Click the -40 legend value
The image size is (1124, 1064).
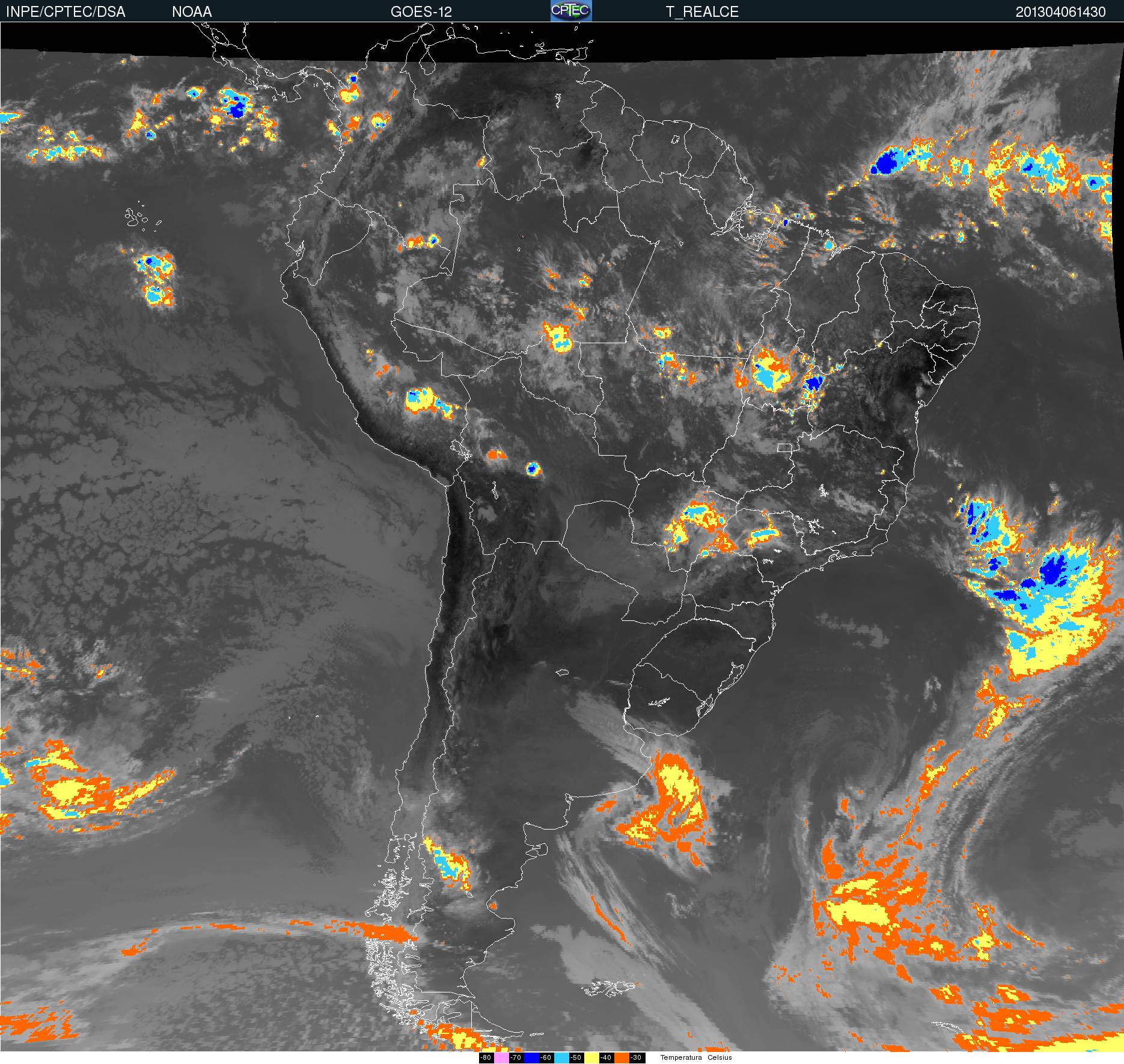pos(606,1058)
